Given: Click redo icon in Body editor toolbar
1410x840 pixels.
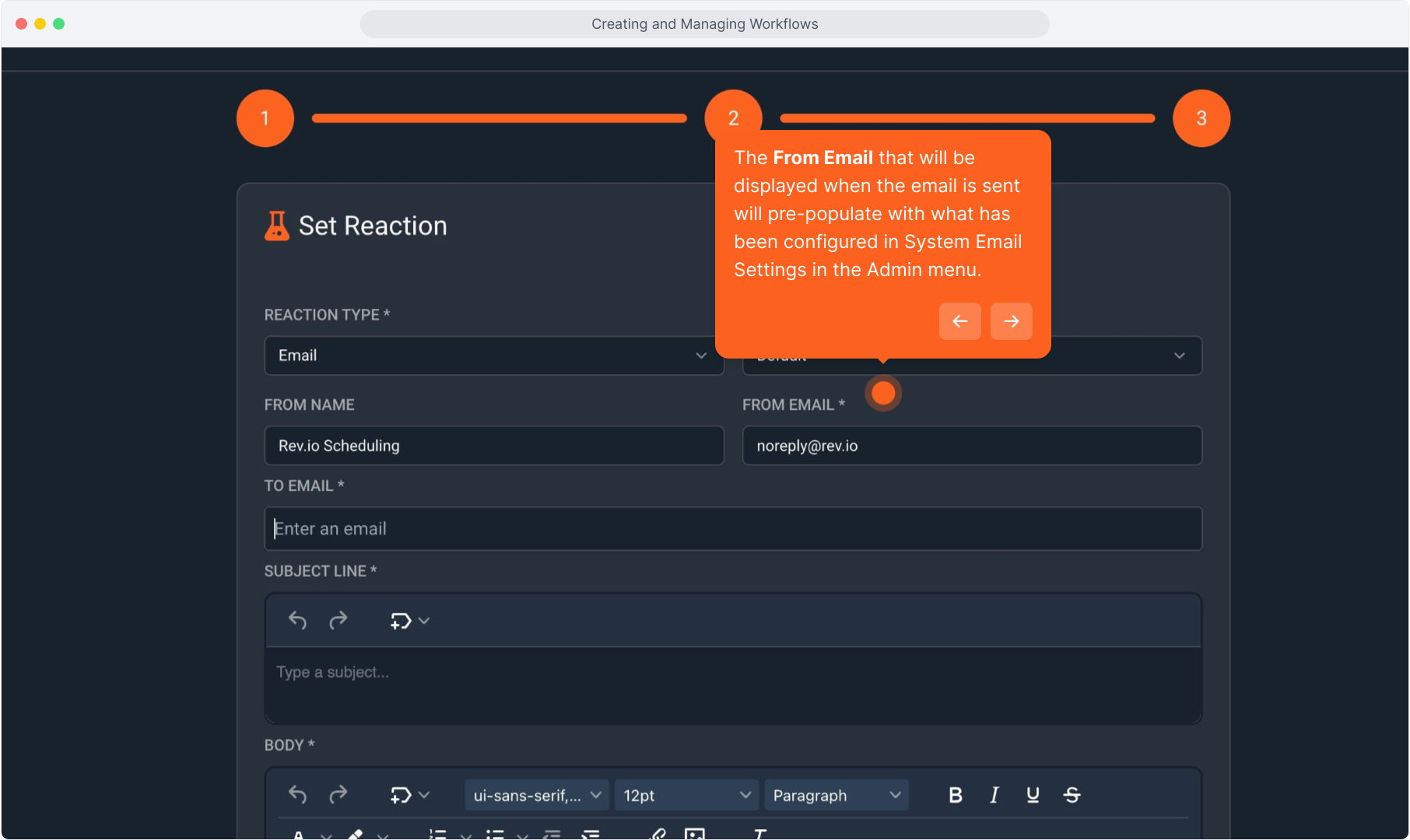Looking at the screenshot, I should tap(338, 795).
